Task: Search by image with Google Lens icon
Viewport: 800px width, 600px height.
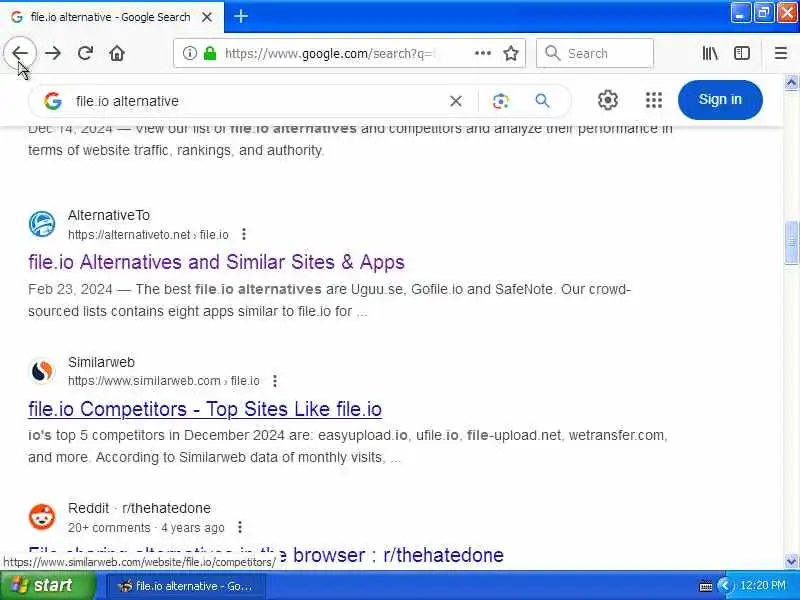Action: click(501, 101)
